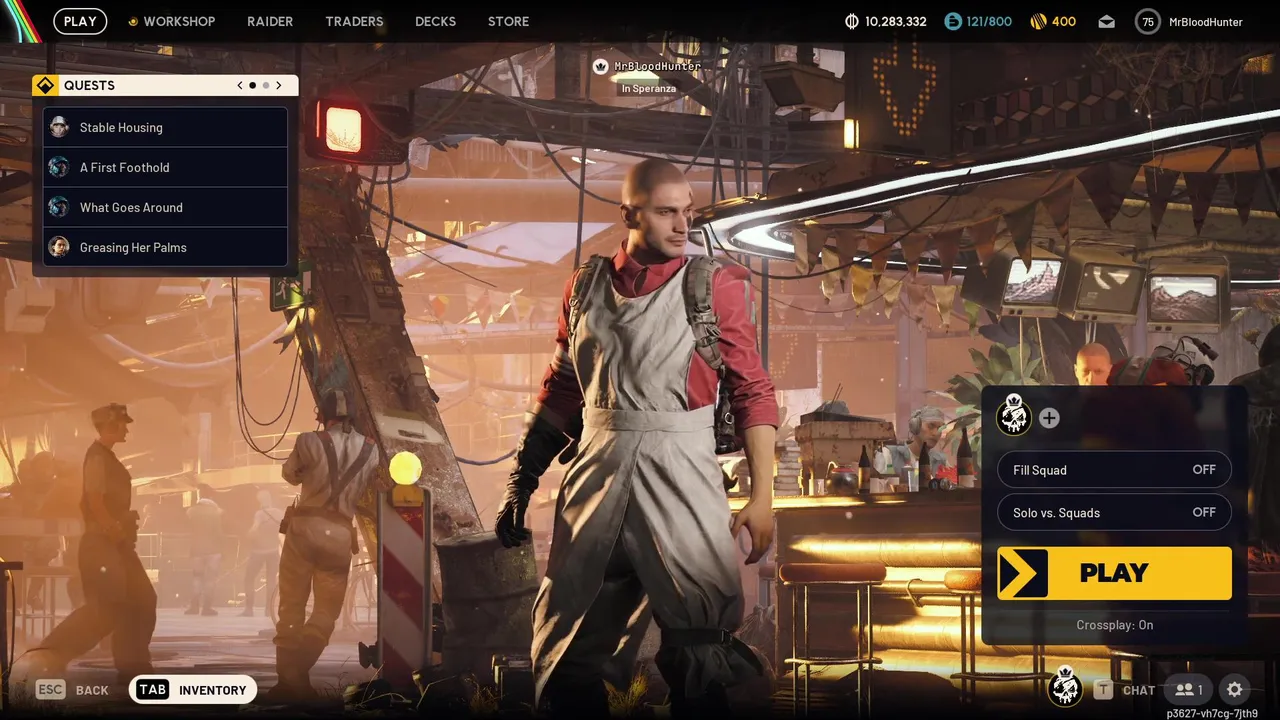This screenshot has width=1280, height=720.
Task: Open the mail inbox icon
Action: tap(1106, 22)
